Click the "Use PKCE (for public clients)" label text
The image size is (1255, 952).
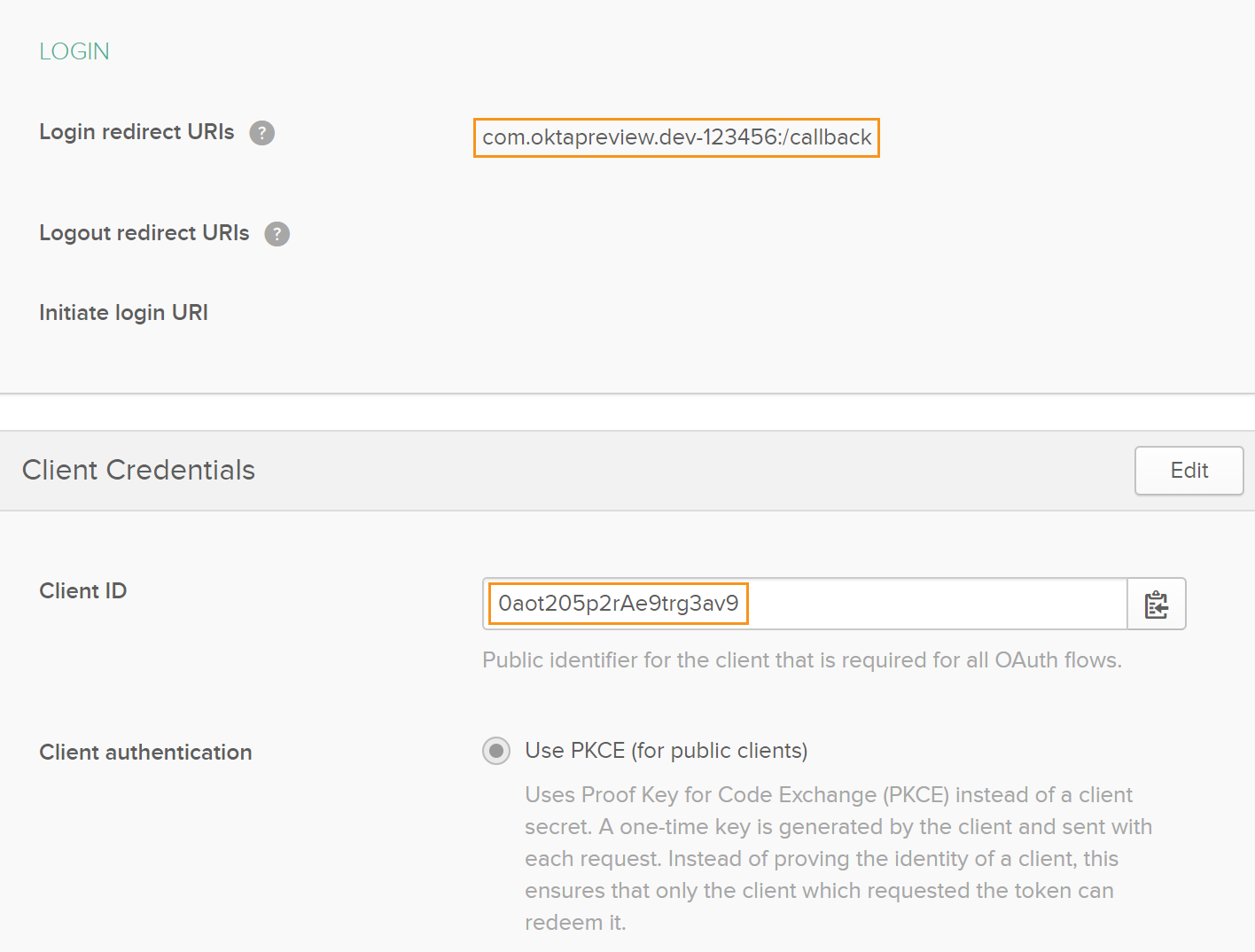666,751
